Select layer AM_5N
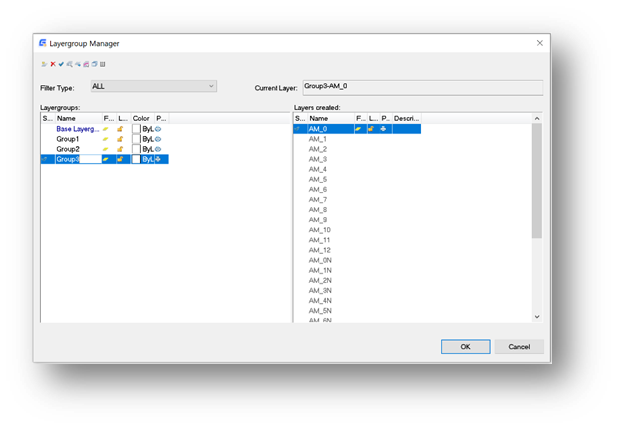The image size is (617, 429). pos(320,311)
